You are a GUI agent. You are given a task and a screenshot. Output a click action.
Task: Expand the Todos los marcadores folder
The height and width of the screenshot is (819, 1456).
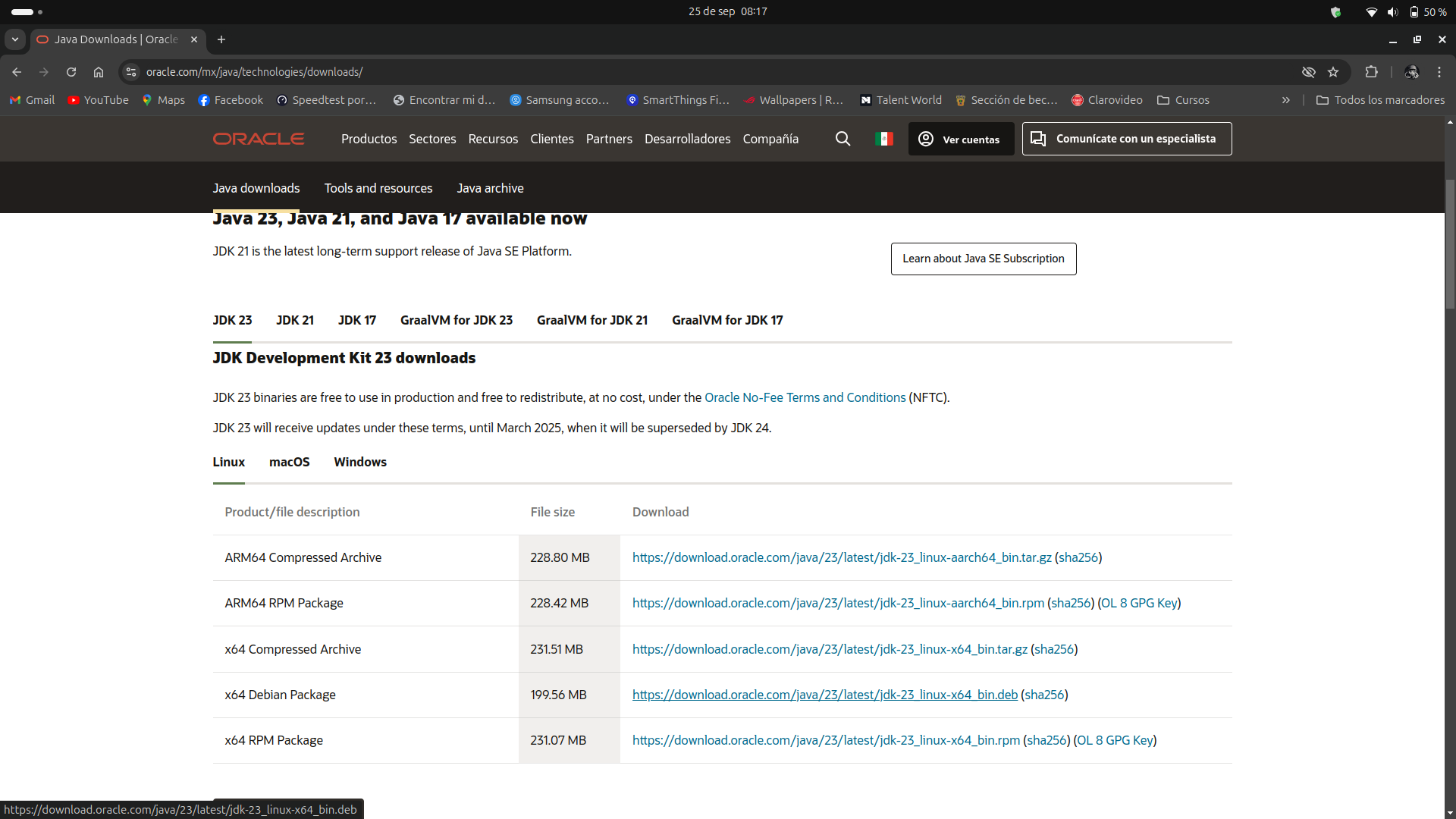point(1380,100)
